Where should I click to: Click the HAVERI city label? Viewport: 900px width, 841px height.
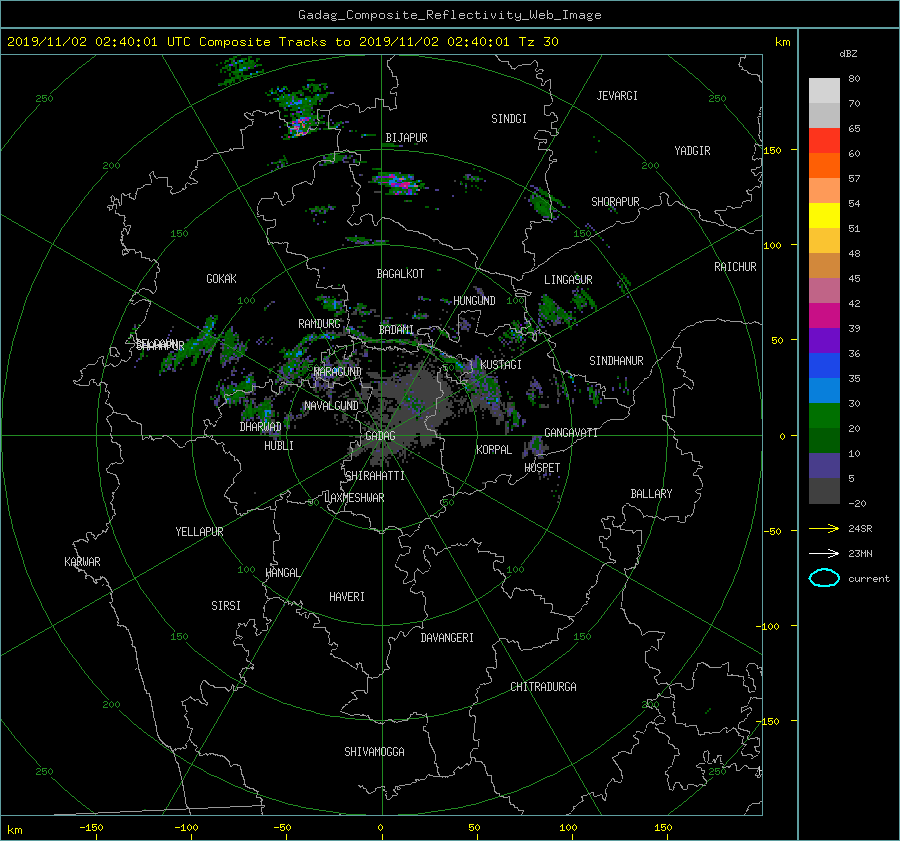tap(347, 597)
